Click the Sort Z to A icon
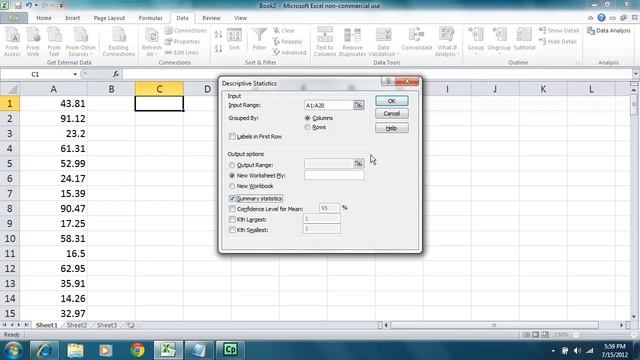 coord(218,49)
